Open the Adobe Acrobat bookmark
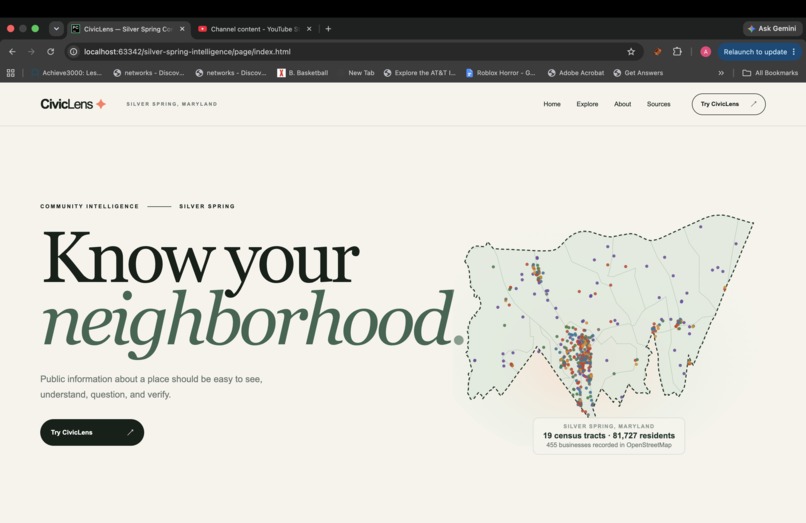The width and height of the screenshot is (806, 523). pyautogui.click(x=576, y=73)
